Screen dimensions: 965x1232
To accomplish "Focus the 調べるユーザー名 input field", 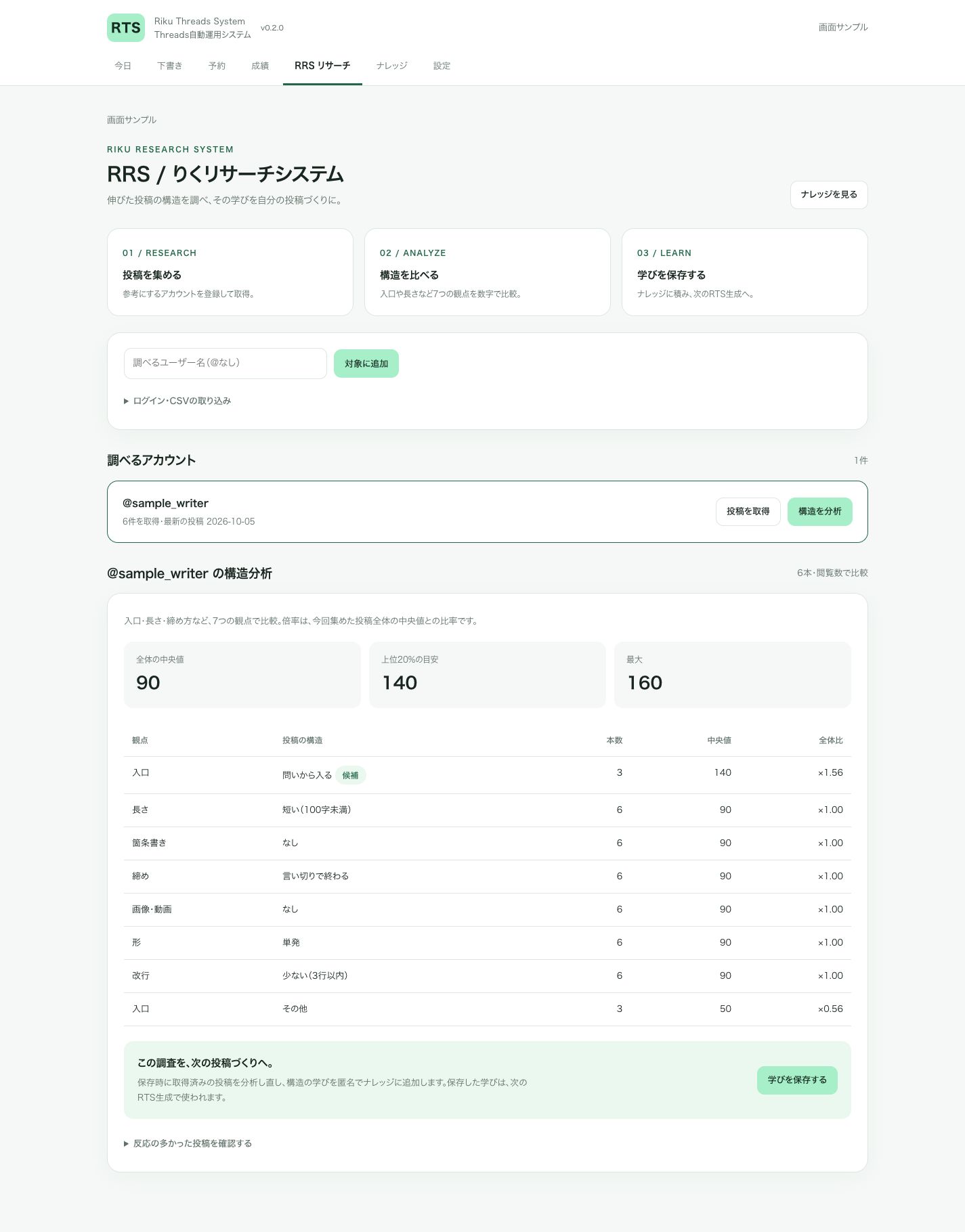I will point(226,364).
